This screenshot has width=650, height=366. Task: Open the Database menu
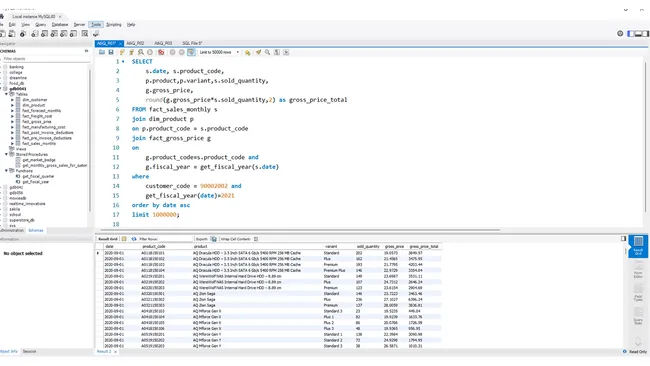tap(60, 24)
